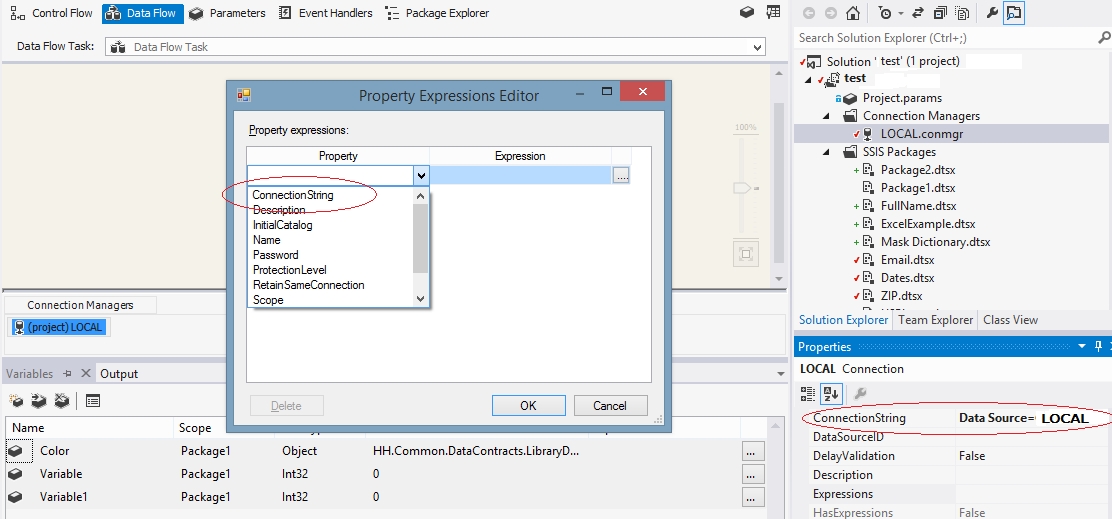The image size is (1112, 519).
Task: Pin the Variables pane auto-hide icon
Action: click(68, 374)
